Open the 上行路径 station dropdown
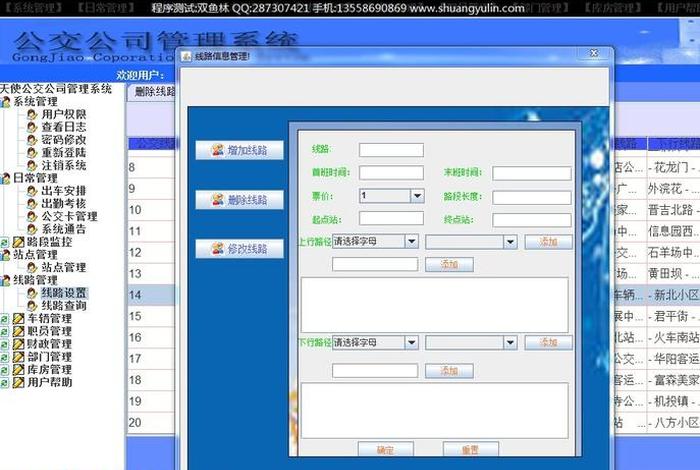Viewport: 700px width, 470px height. [510, 242]
